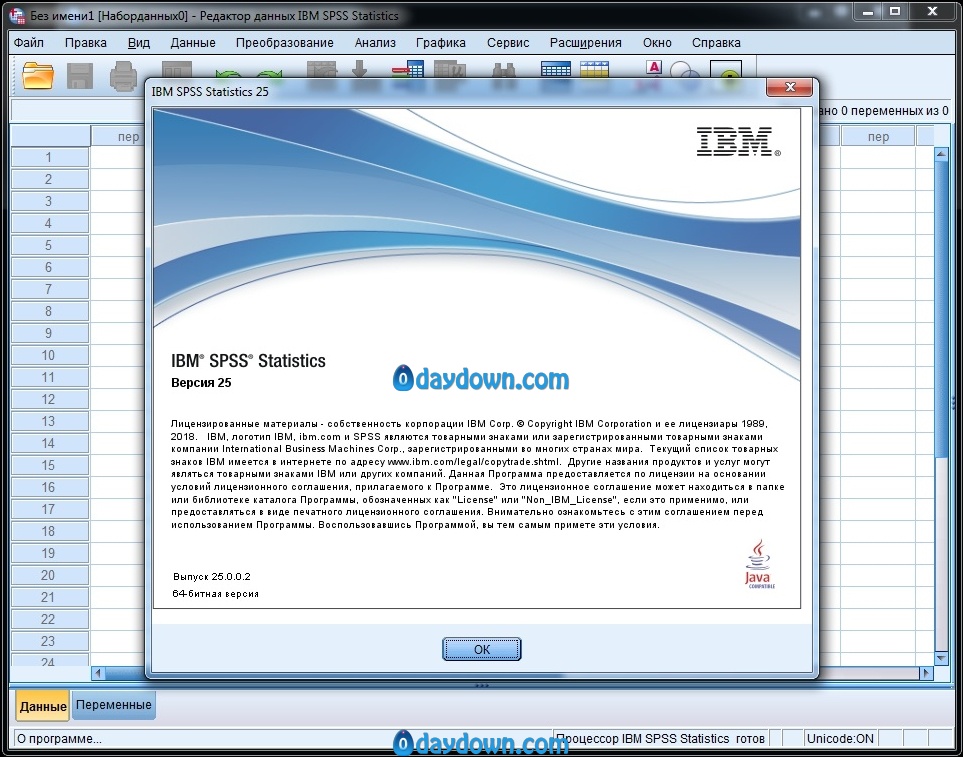Open the Расширения menu

point(585,42)
